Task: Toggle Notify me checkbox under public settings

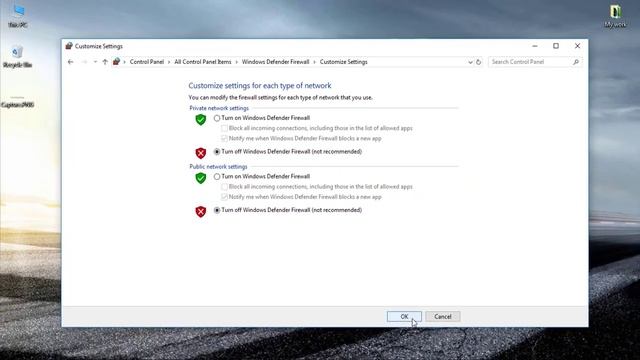Action: [224, 197]
